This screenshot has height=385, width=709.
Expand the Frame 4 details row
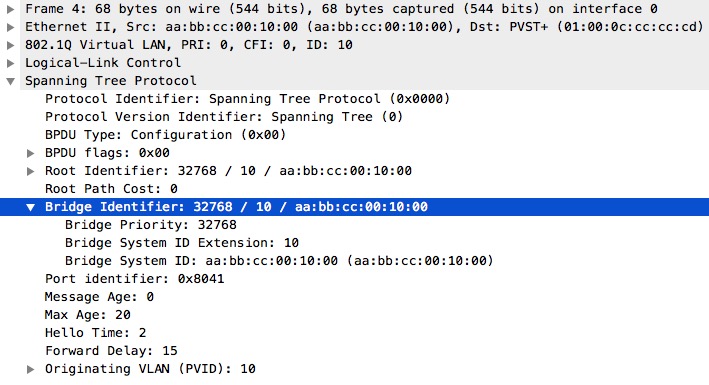(x=10, y=9)
